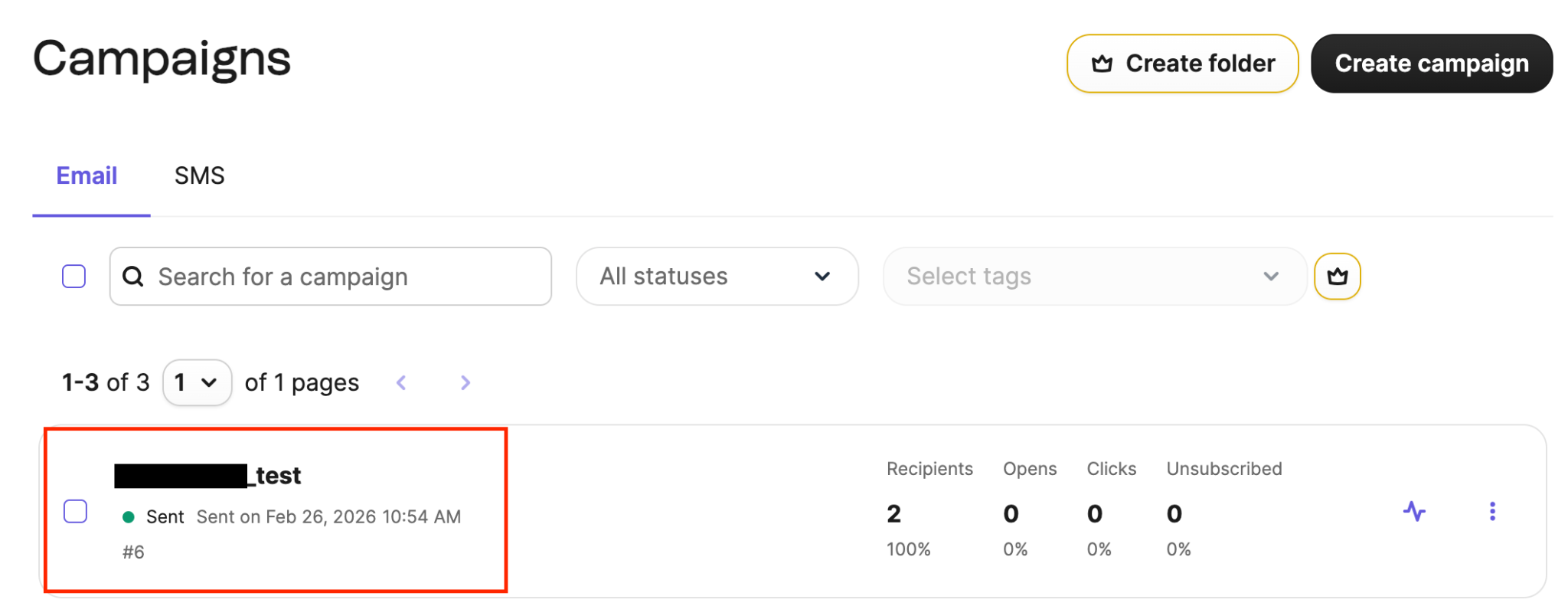Expand the All statuses dropdown
This screenshot has height=616, width=1568.
click(x=717, y=276)
